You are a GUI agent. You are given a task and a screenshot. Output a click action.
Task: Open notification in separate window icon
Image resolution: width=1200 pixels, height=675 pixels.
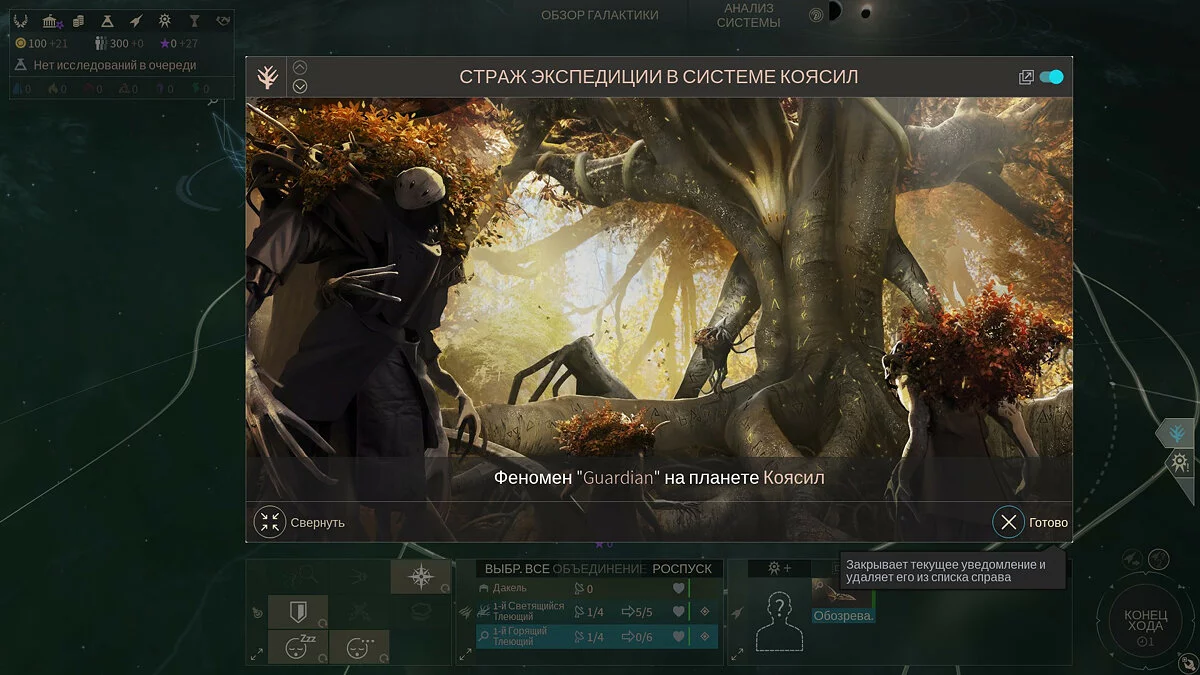point(1026,77)
